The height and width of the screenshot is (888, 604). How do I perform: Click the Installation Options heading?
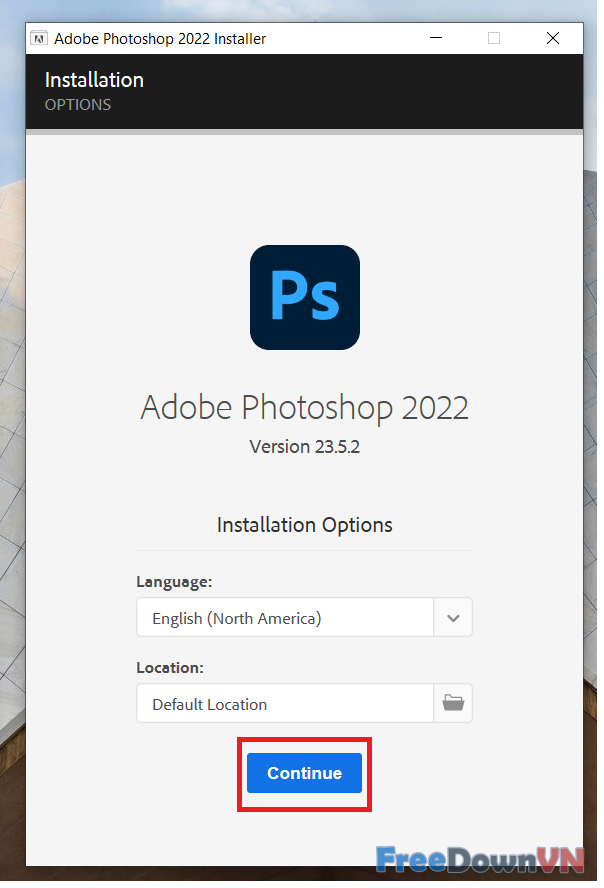click(x=304, y=525)
